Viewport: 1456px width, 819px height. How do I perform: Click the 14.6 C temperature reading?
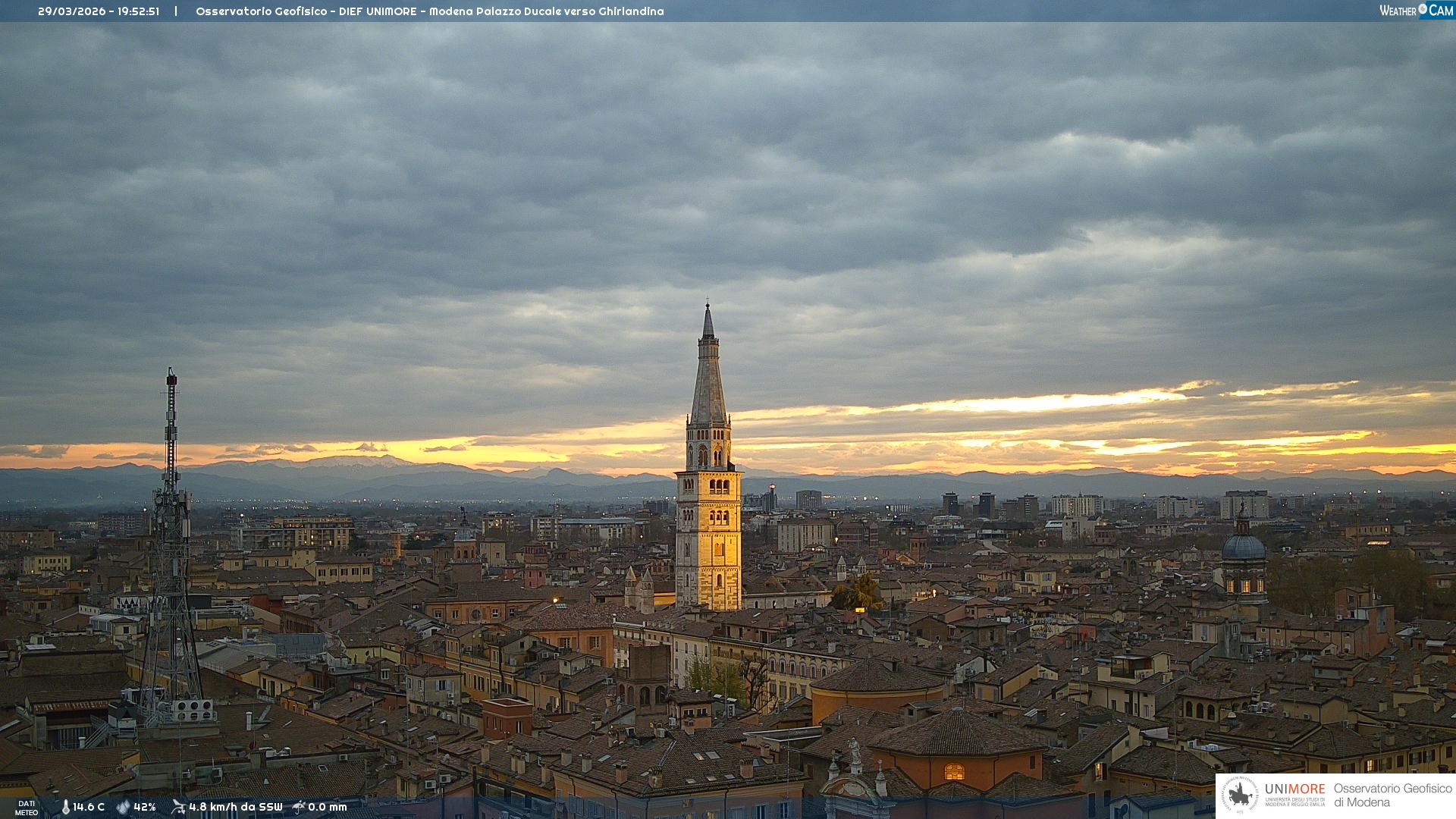89,807
